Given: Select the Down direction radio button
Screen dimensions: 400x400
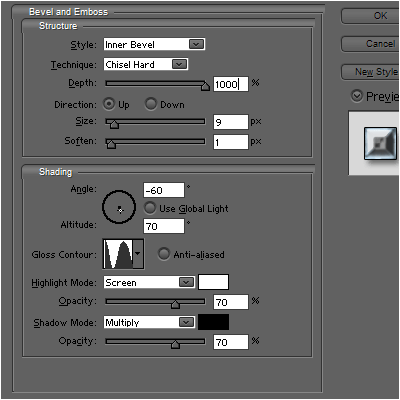Looking at the screenshot, I should (151, 104).
